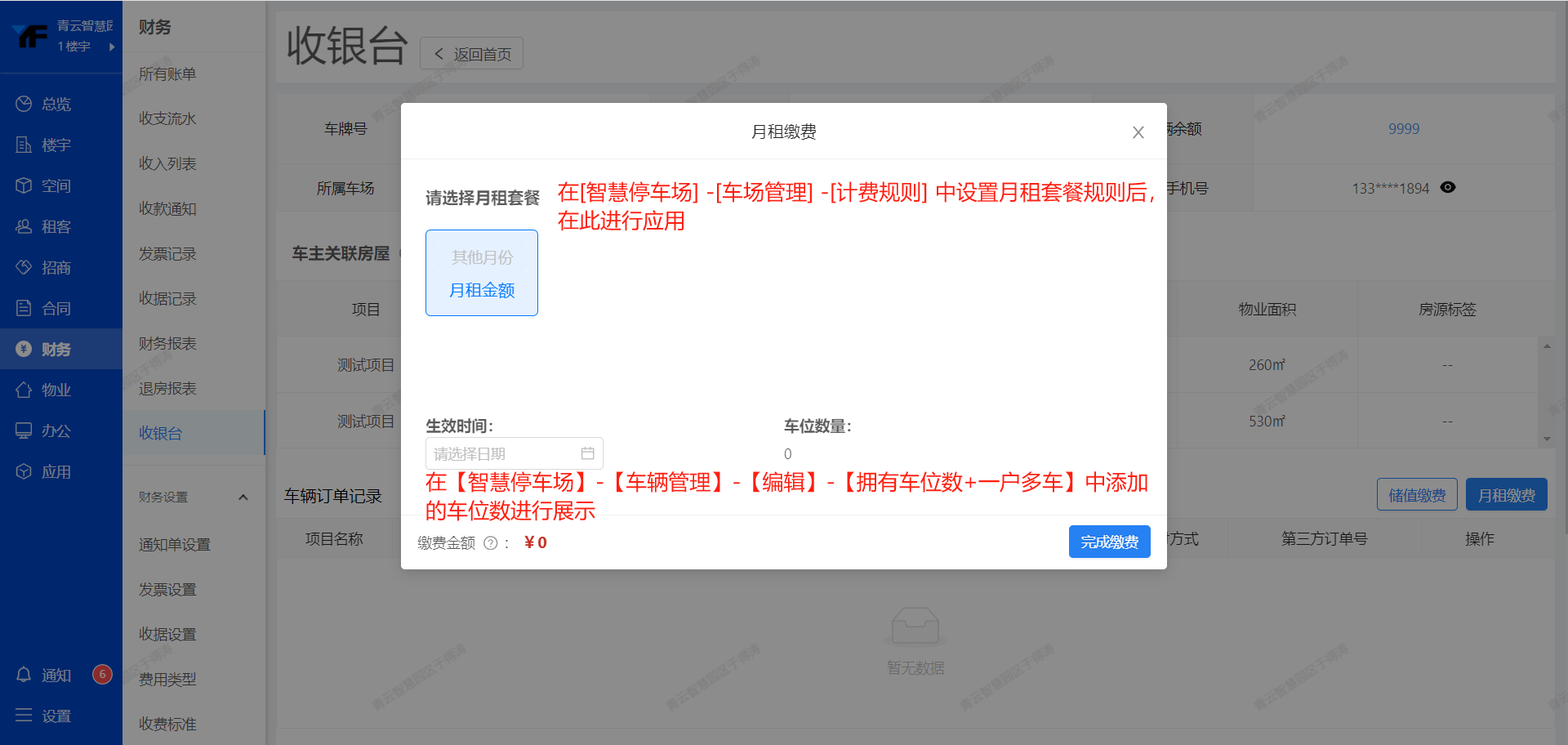
Task: Open 收支流水 in the finance menu
Action: [x=167, y=118]
